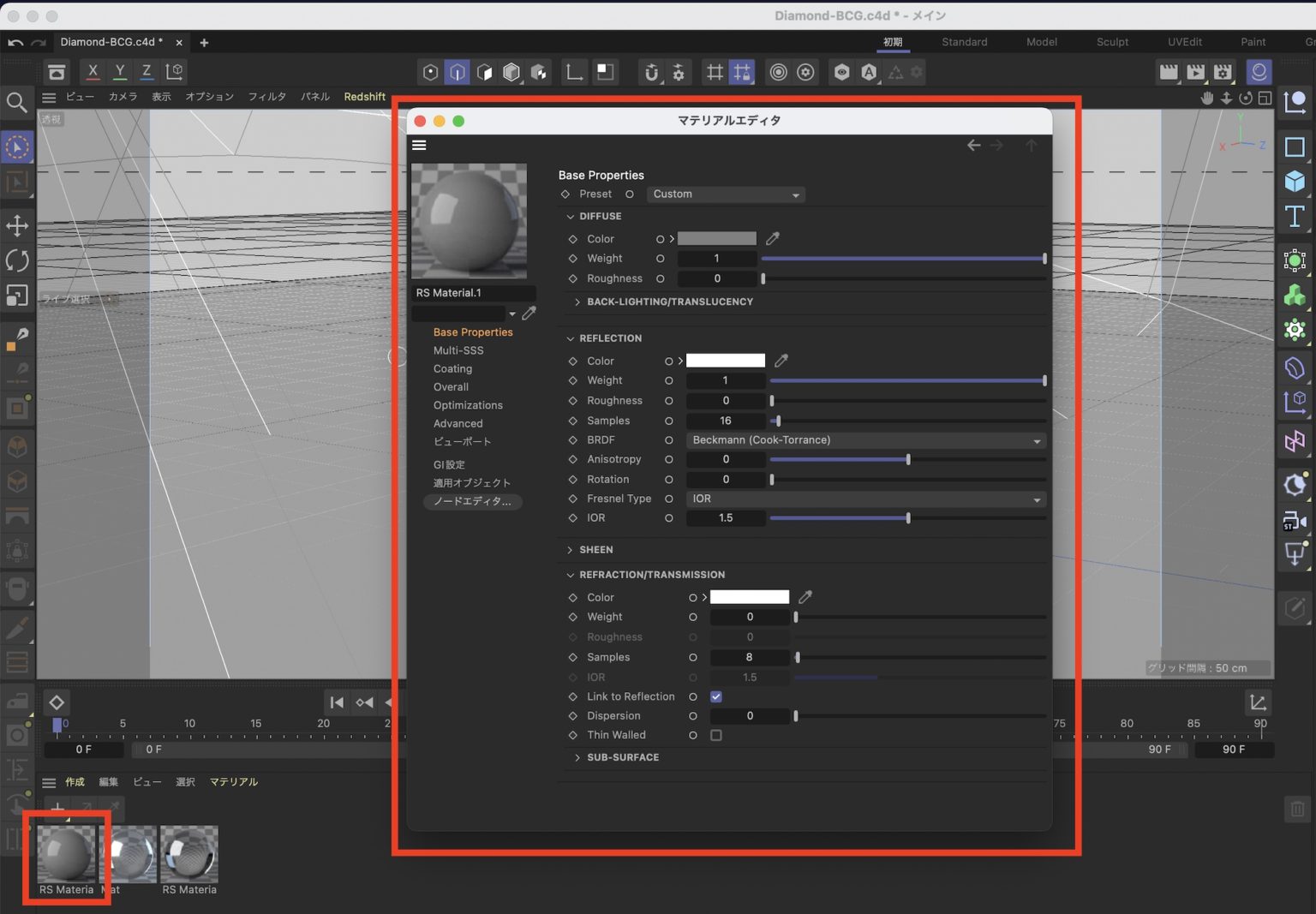
Task: Pick the Diffuse color with the eyedropper icon
Action: coord(772,238)
